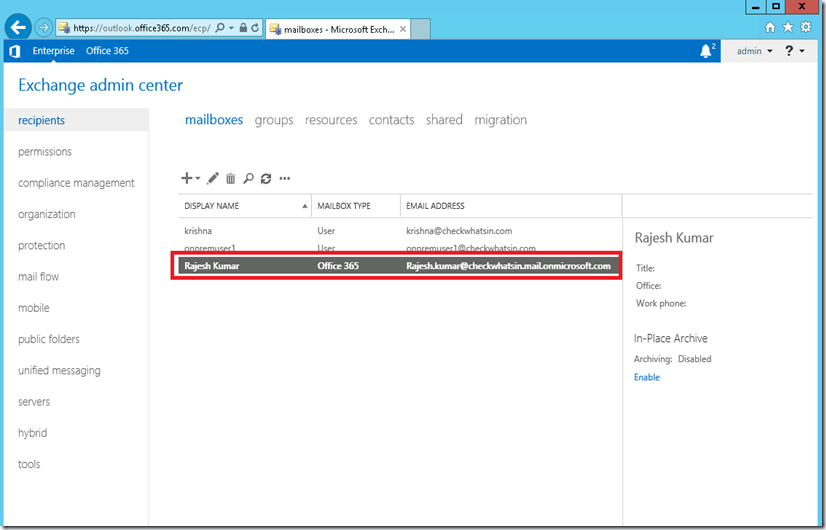Click krishna@checkwhatsin.com email cell

coord(459,231)
